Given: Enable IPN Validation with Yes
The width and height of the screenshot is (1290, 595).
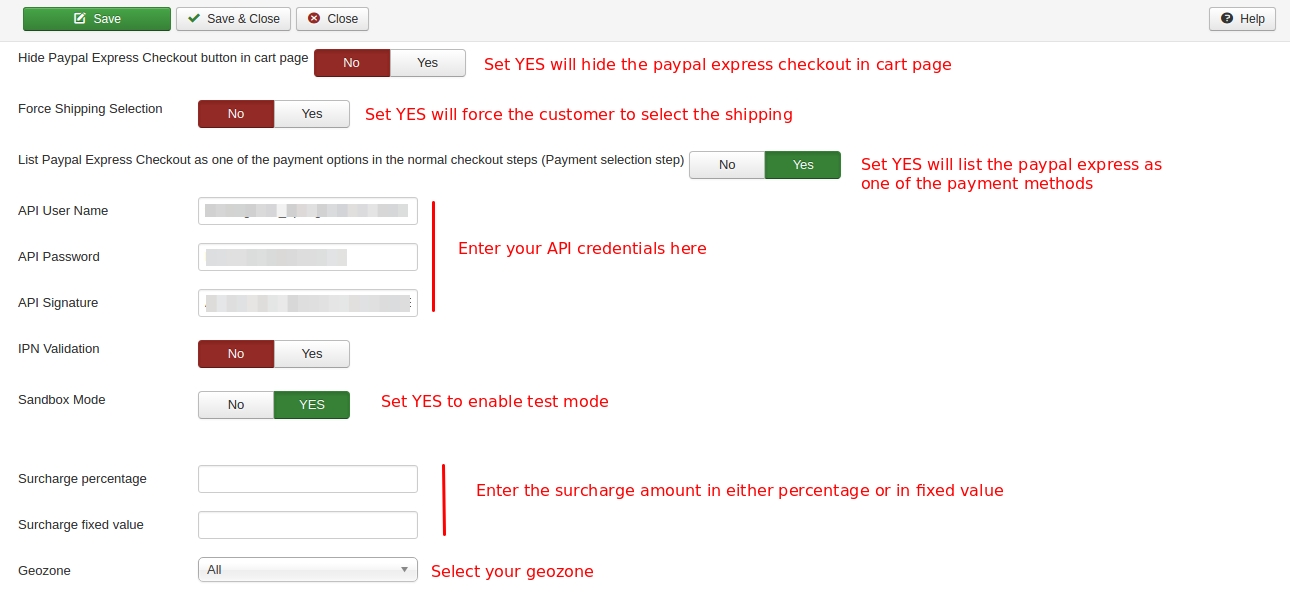Looking at the screenshot, I should click(x=312, y=354).
